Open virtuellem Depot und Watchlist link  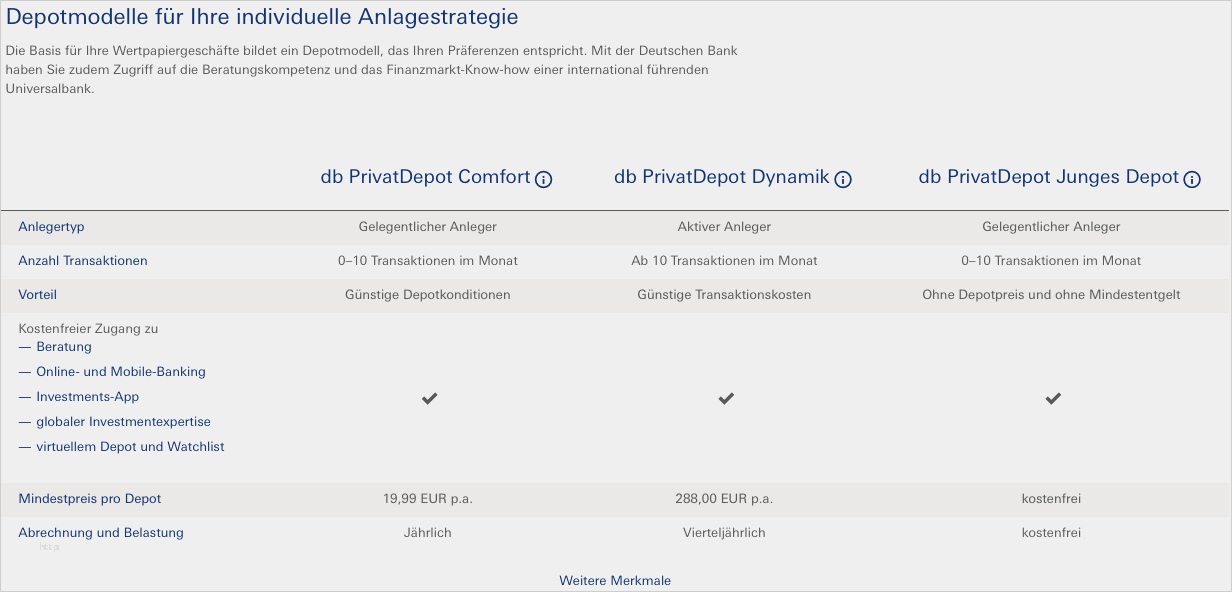pos(130,447)
